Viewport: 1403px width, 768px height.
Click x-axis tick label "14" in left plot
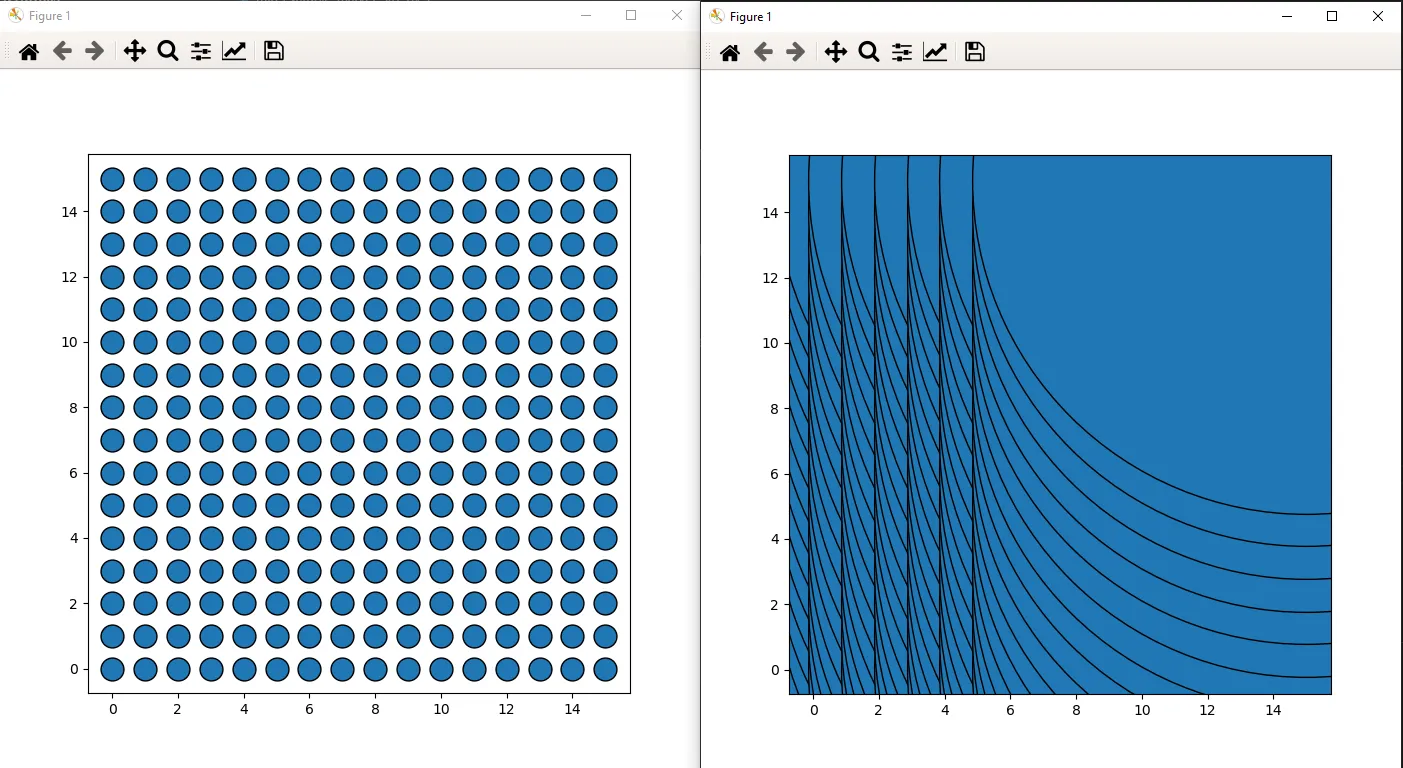[572, 709]
